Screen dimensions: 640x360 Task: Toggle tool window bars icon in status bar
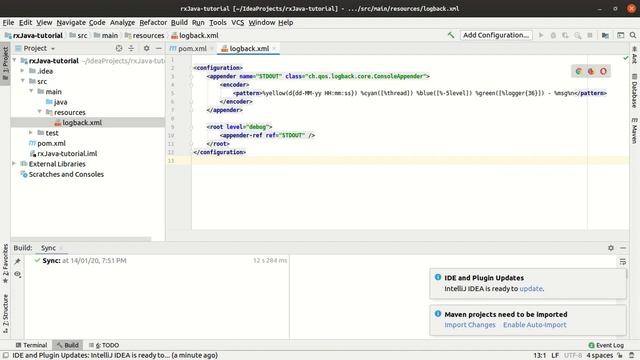click(x=6, y=355)
